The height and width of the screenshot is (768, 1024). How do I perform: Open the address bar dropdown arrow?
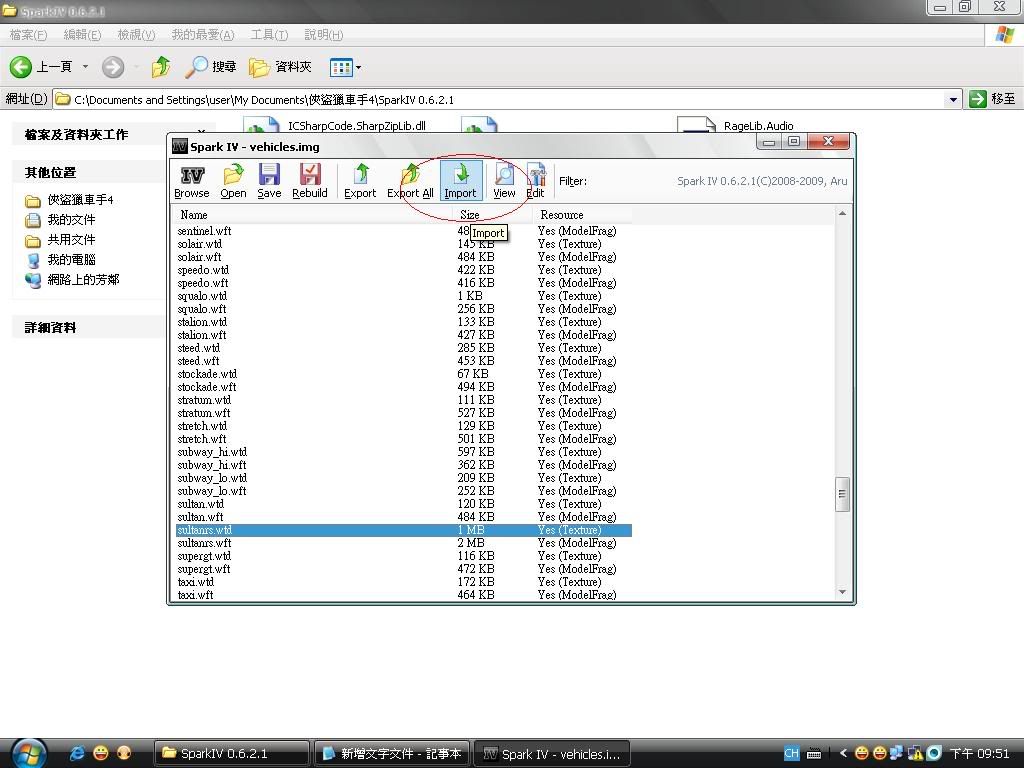coord(953,99)
